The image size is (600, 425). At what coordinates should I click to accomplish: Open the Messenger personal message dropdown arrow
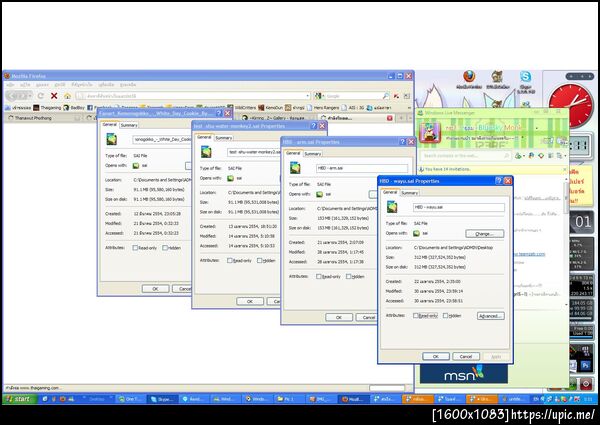point(523,137)
